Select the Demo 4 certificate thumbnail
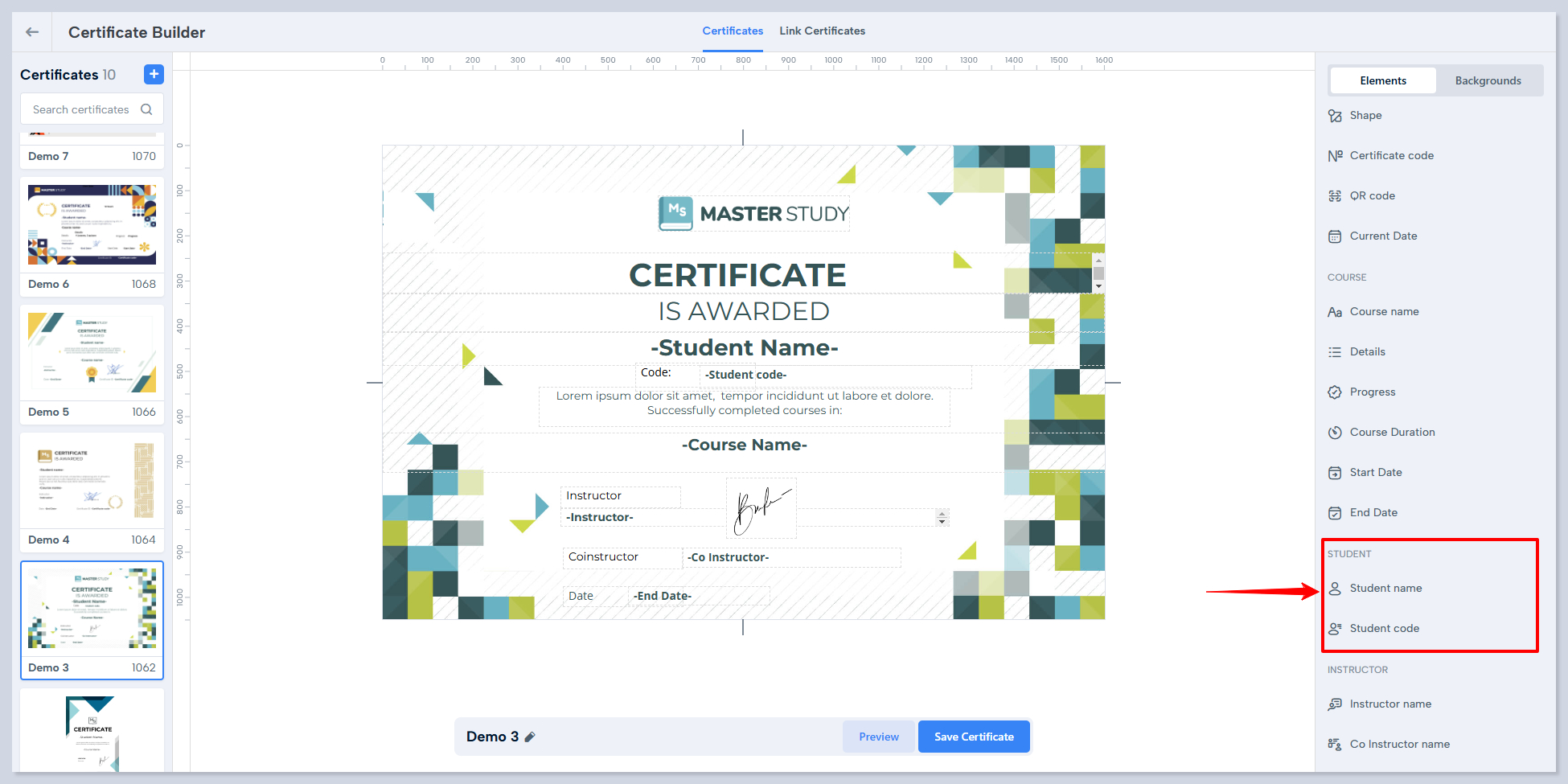 [92, 481]
